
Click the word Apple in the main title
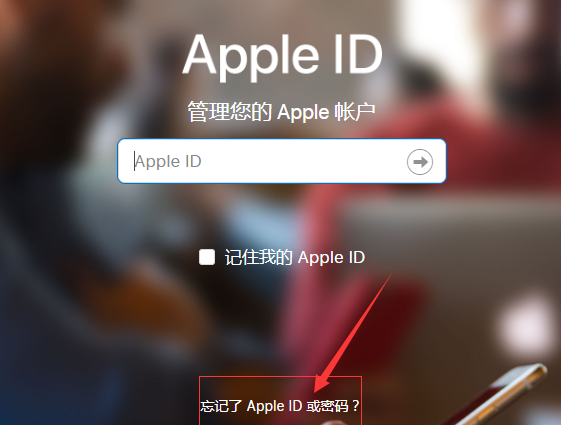pos(250,57)
